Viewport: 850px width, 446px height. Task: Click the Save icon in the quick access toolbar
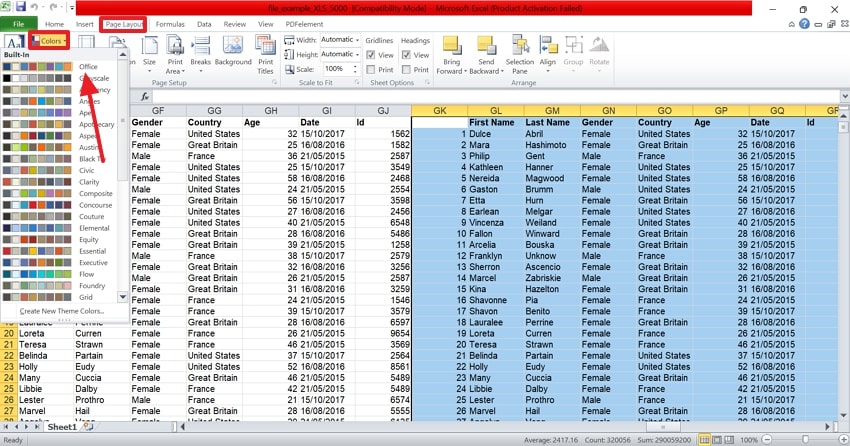pyautogui.click(x=21, y=7)
